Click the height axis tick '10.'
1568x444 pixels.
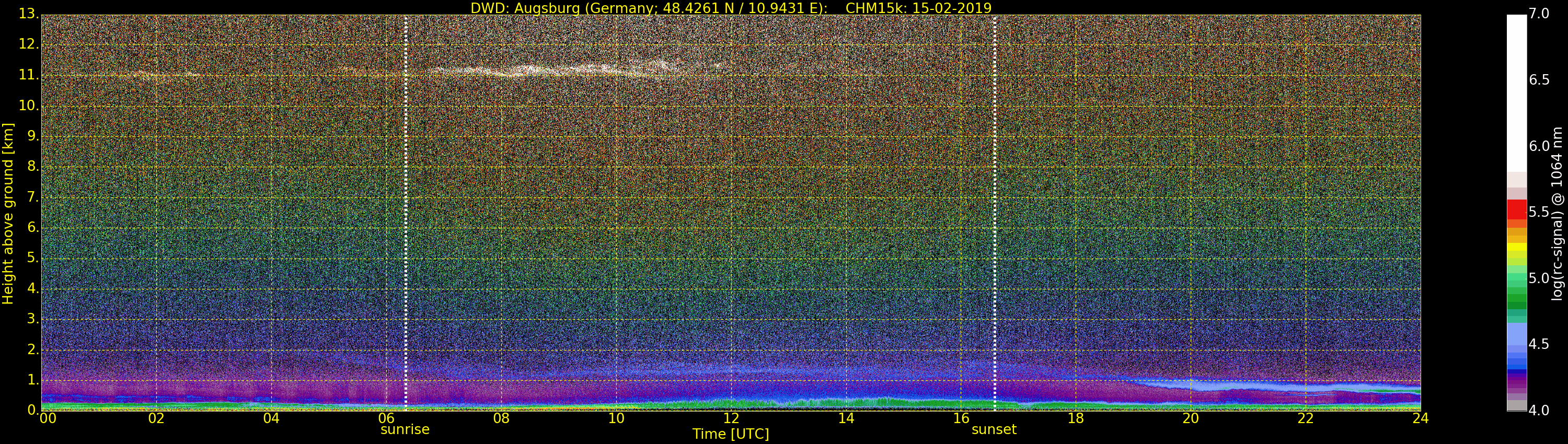29,105
